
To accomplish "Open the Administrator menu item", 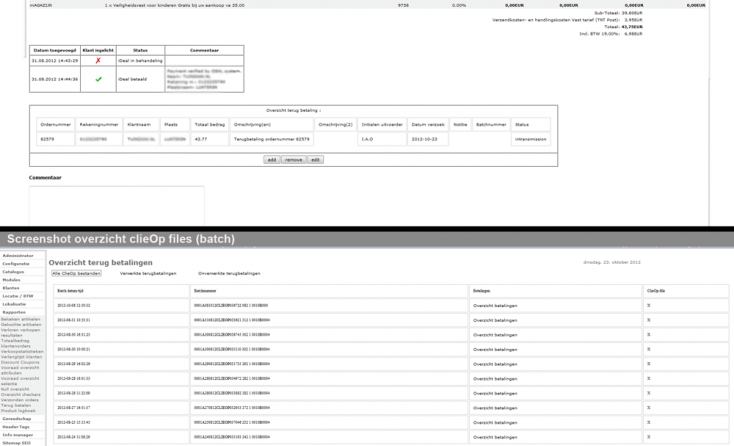I will point(18,255).
